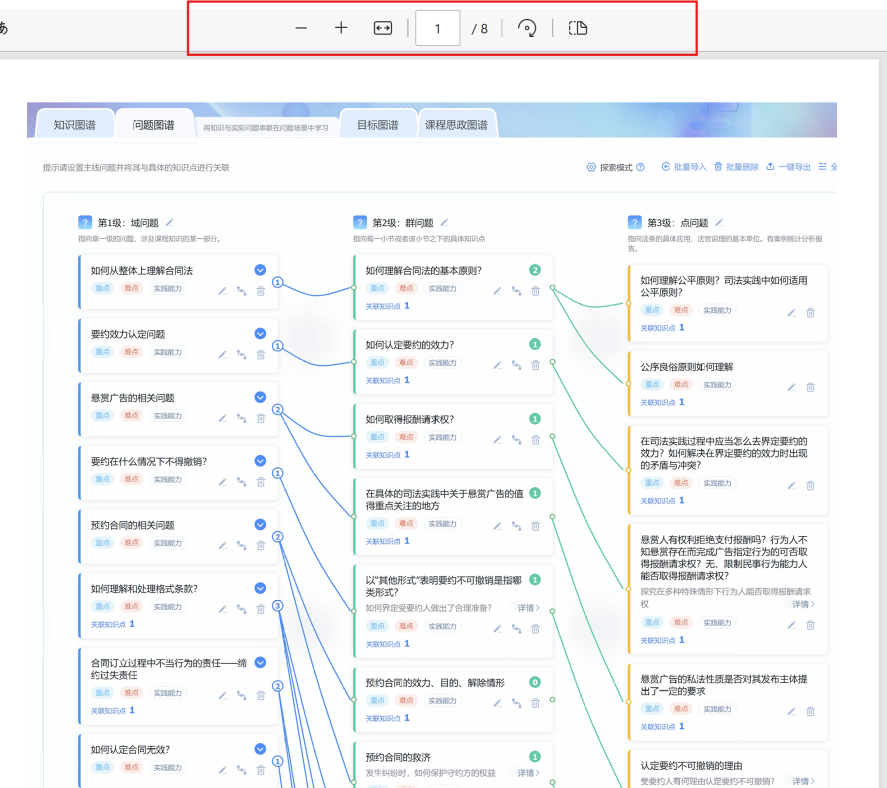Toggle 实践能力 tag on 悬赏广告的私法性质 card
The width and height of the screenshot is (887, 788).
point(717,709)
